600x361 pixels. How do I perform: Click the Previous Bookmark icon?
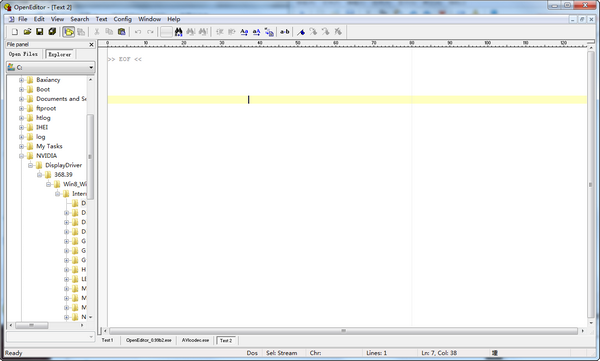pos(326,32)
